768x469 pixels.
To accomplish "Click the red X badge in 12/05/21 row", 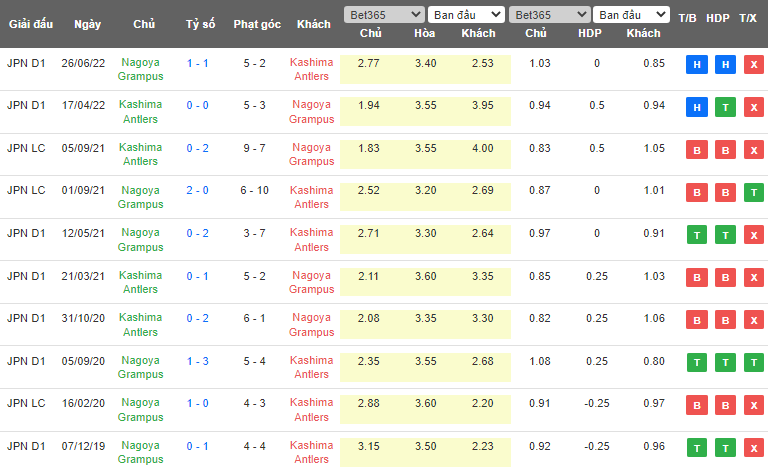I will pos(754,234).
